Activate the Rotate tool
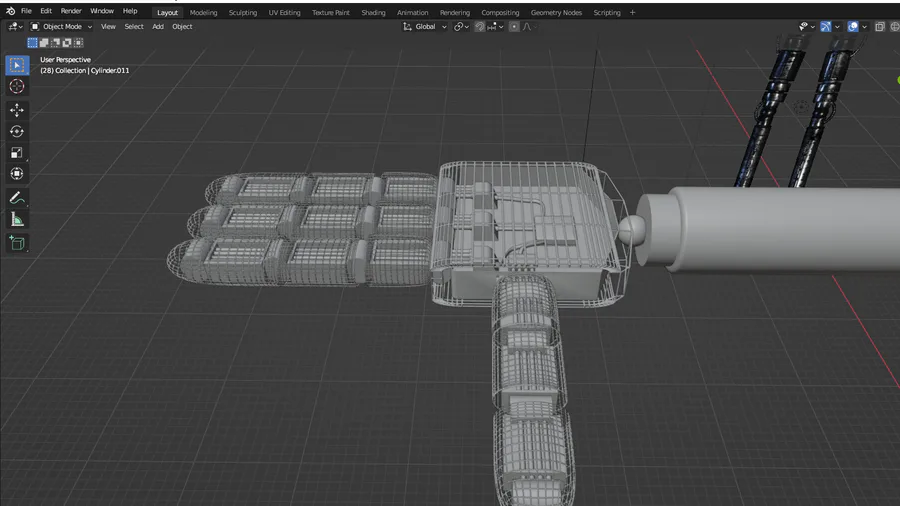900x506 pixels. click(x=17, y=131)
